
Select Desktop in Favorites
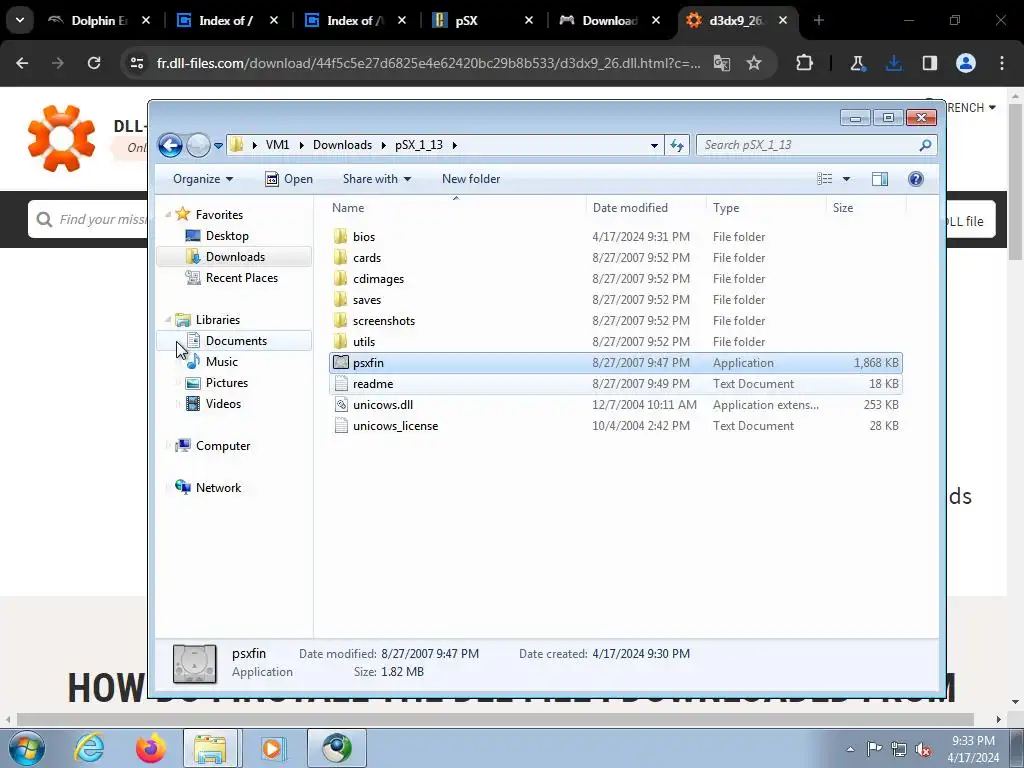click(227, 236)
